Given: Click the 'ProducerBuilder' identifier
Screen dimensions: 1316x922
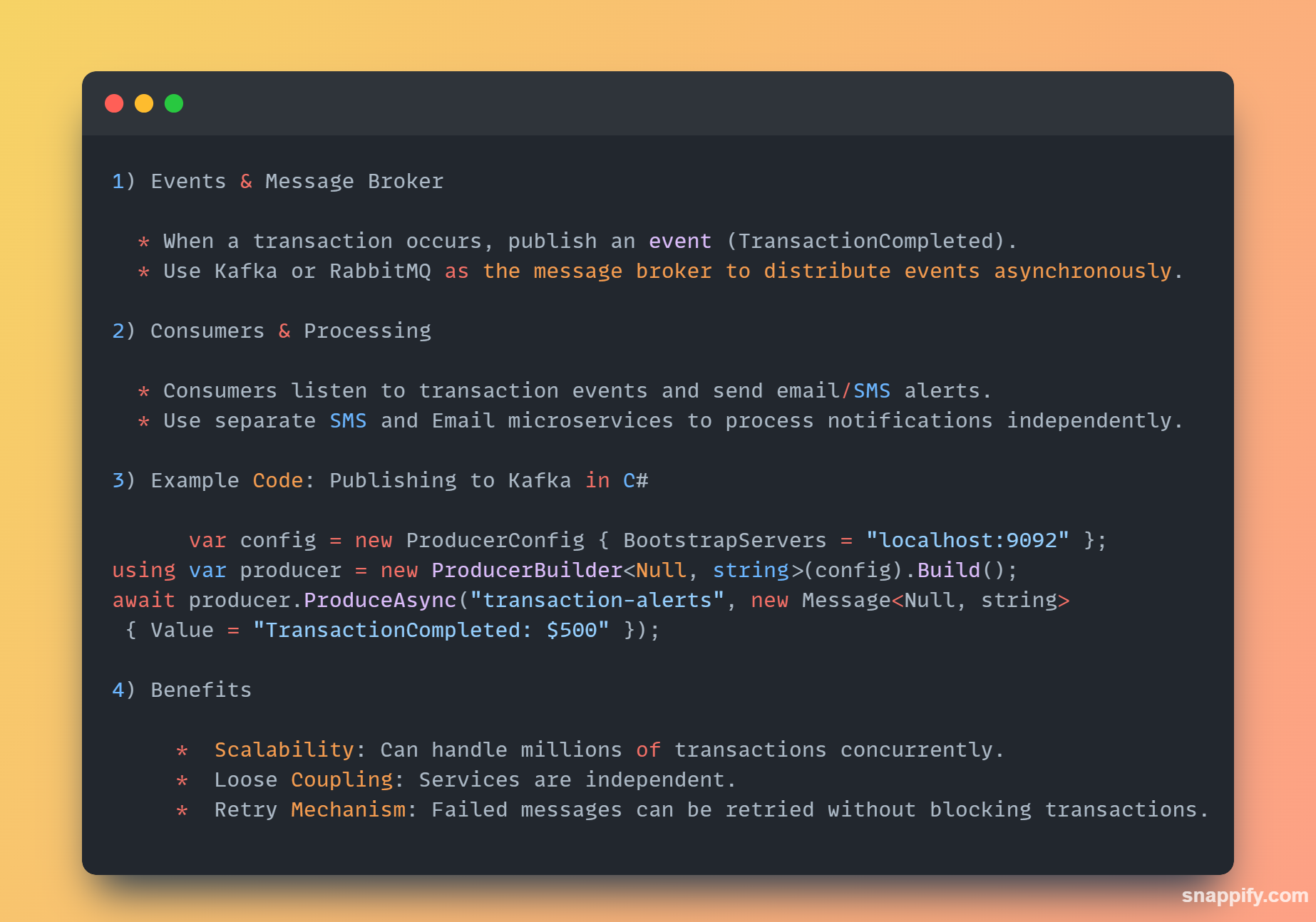Looking at the screenshot, I should point(527,570).
